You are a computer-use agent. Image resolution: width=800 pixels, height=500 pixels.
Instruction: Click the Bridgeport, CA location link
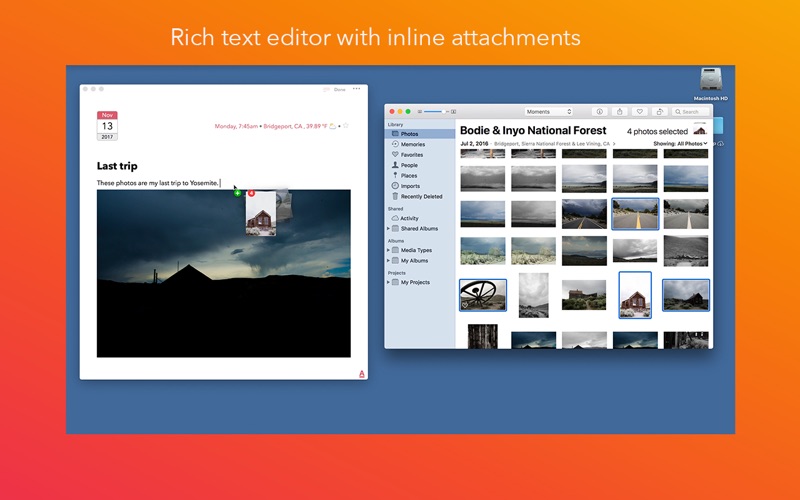[282, 127]
